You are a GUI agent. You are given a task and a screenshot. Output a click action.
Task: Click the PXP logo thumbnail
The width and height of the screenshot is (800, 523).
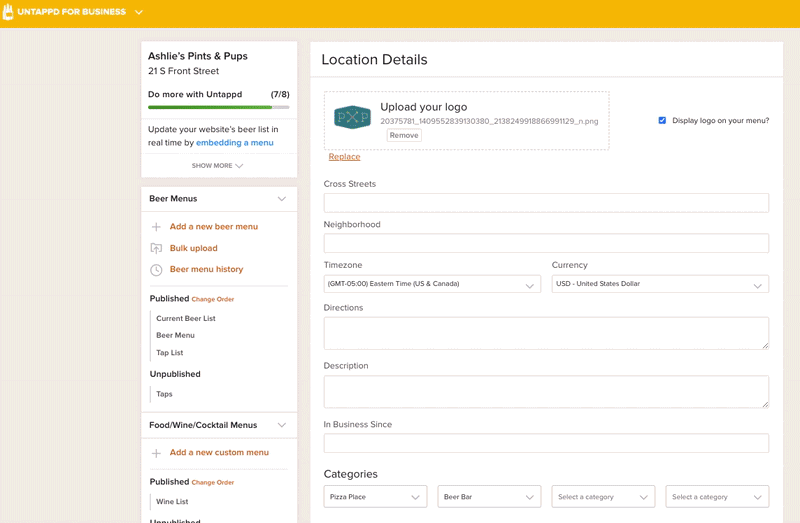point(352,117)
